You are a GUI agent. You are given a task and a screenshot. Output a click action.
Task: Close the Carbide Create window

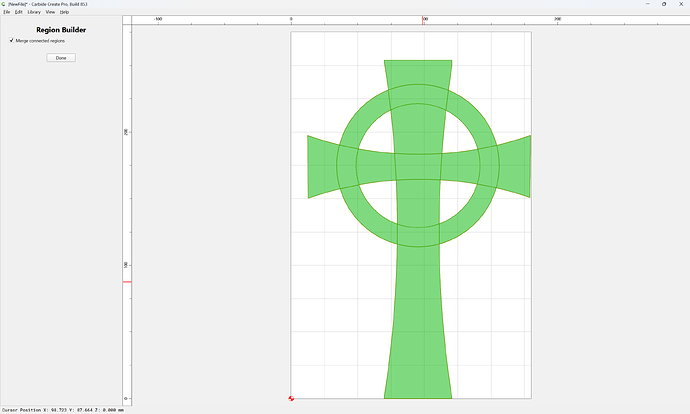tap(681, 4)
